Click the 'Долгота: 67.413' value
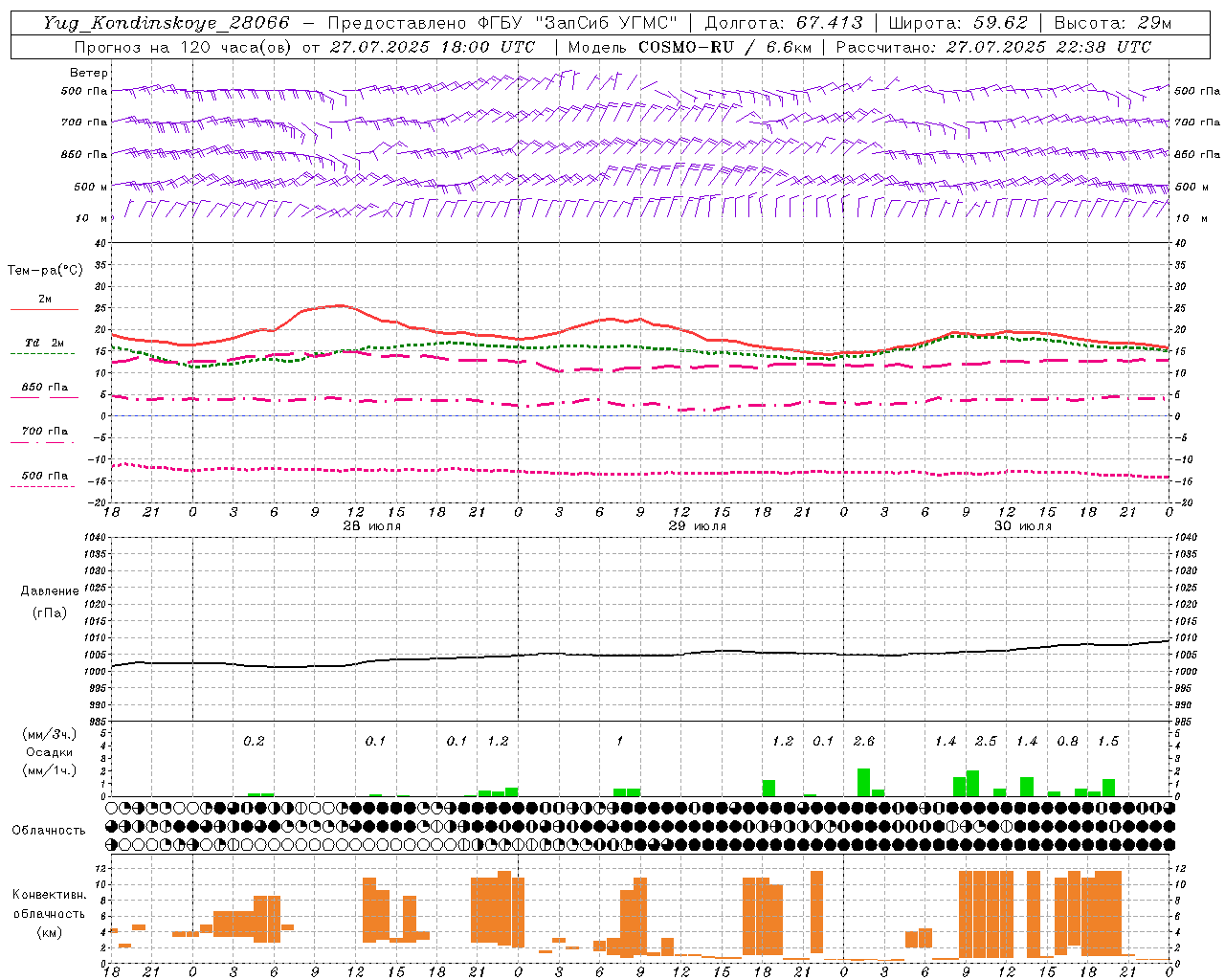Viewport: 1225px width, 980px height. [784, 23]
